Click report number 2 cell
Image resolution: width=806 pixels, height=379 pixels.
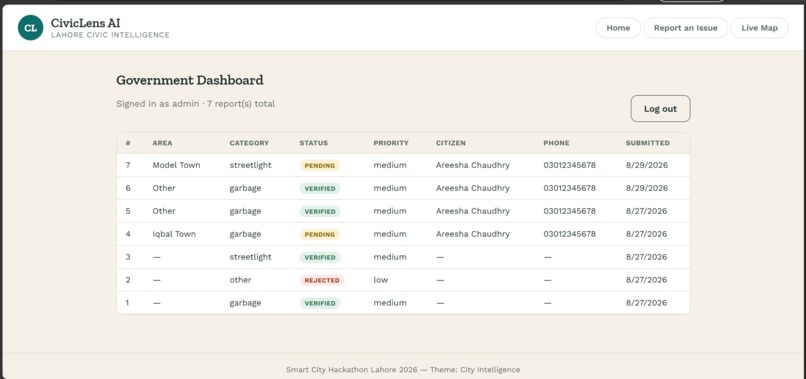coord(128,280)
